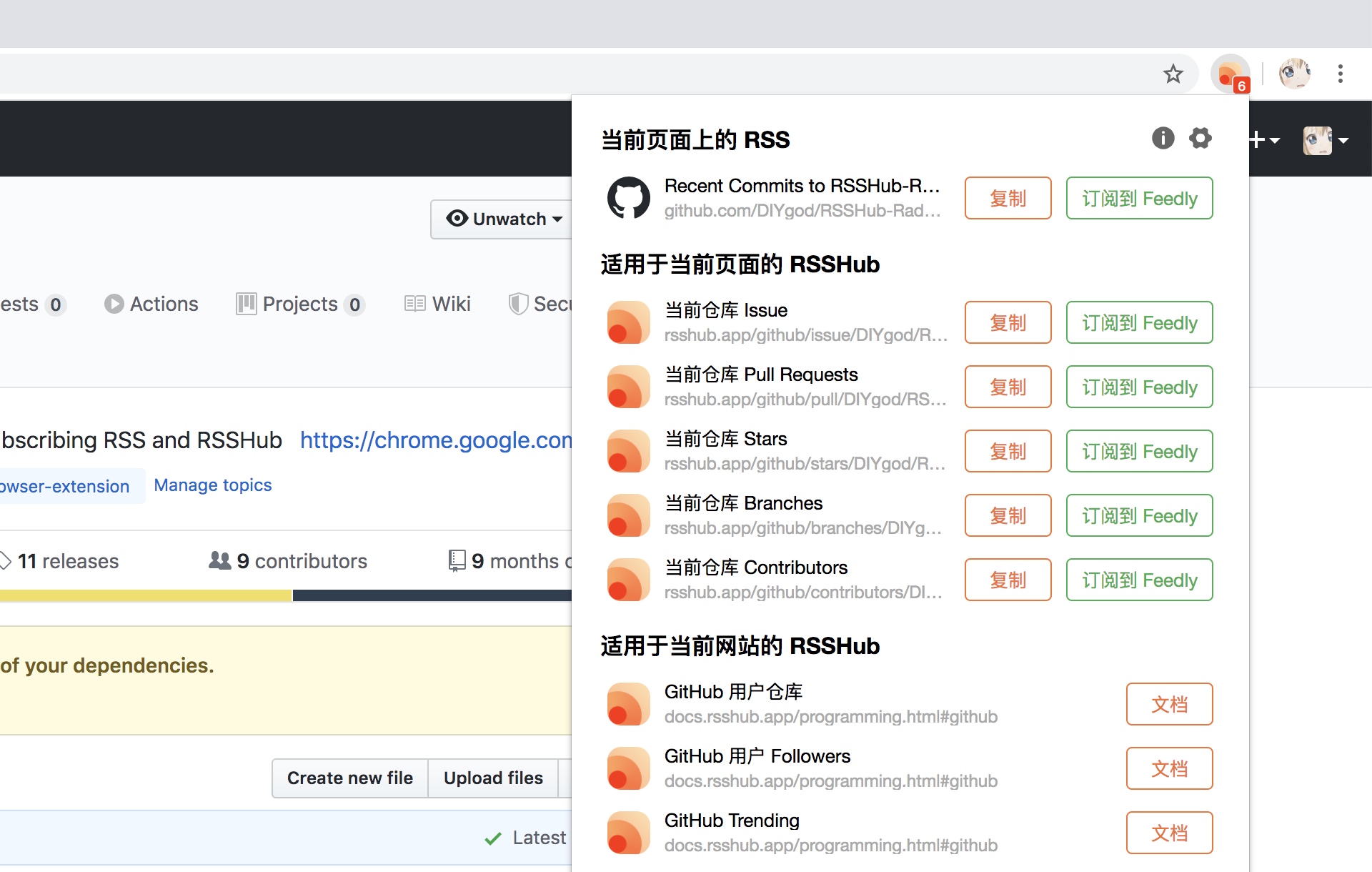Viewport: 1372px width, 872px height.
Task: Open docs for GitHub 用户 Followers
Action: click(1169, 768)
